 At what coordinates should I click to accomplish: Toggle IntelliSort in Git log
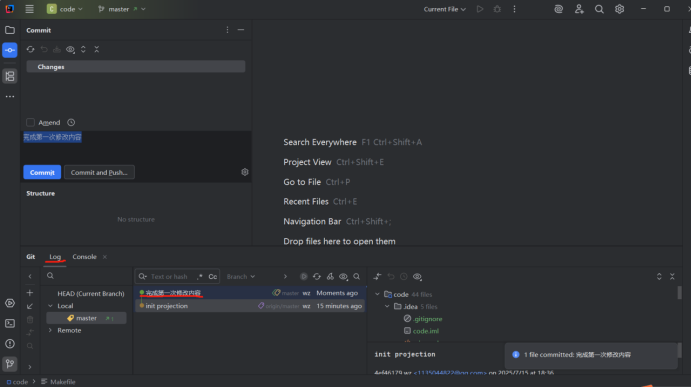[x=304, y=276]
